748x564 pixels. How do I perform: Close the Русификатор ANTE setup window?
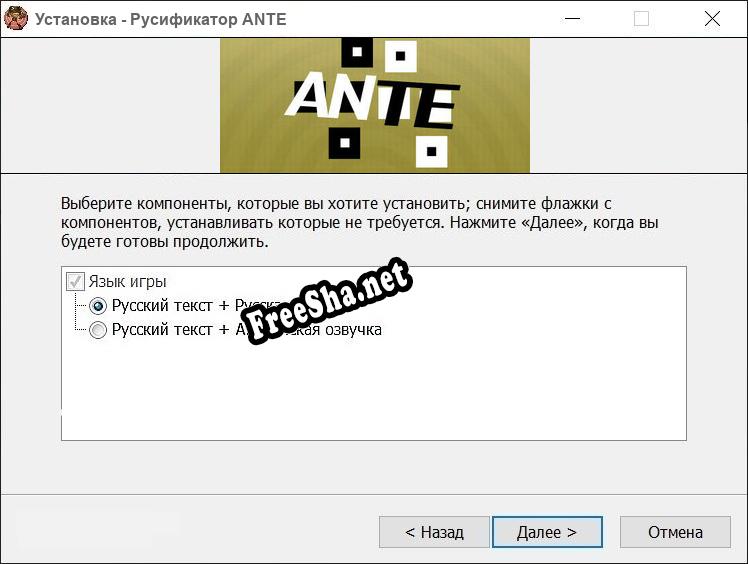pyautogui.click(x=712, y=18)
